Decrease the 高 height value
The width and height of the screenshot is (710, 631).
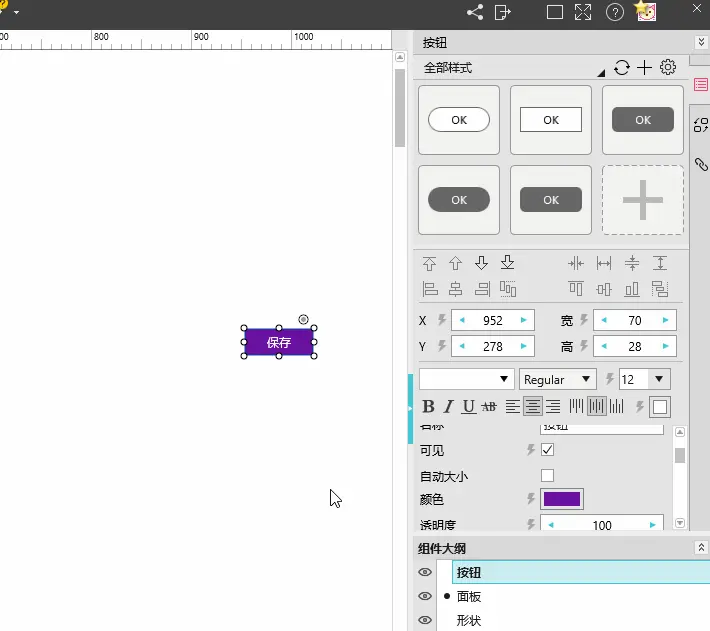[x=604, y=346]
